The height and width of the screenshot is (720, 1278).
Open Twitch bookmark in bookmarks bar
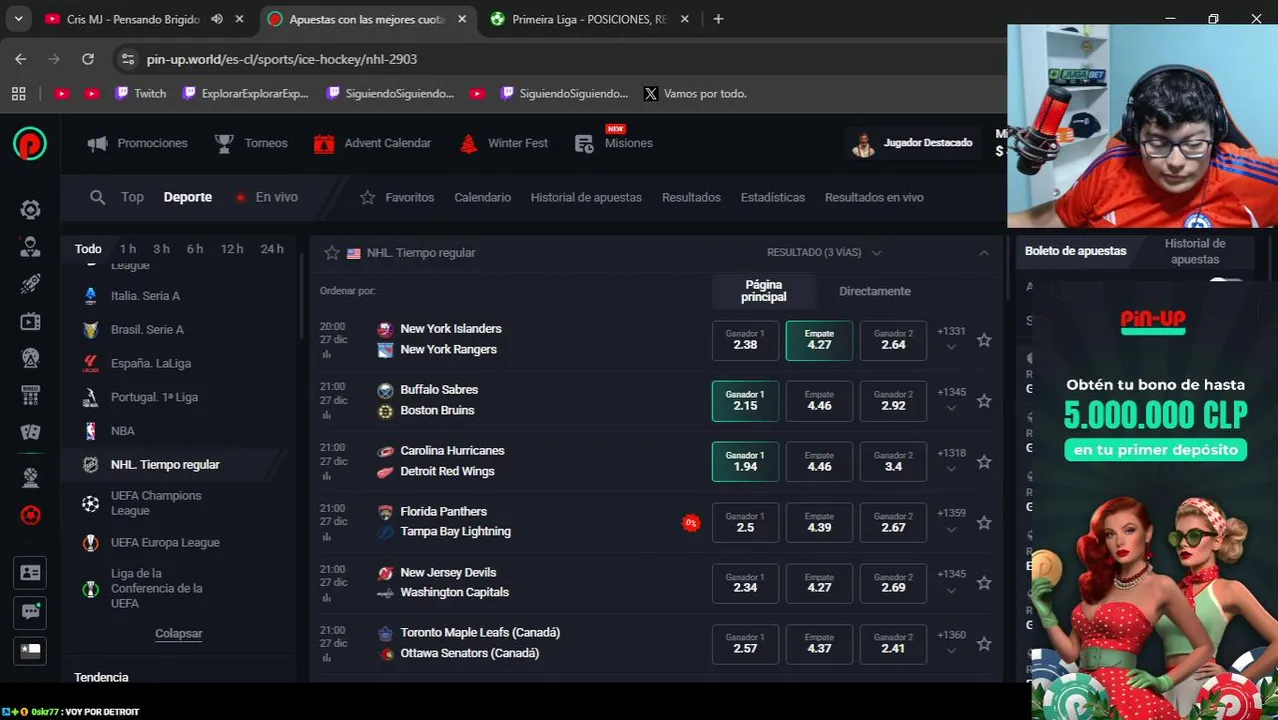140,93
